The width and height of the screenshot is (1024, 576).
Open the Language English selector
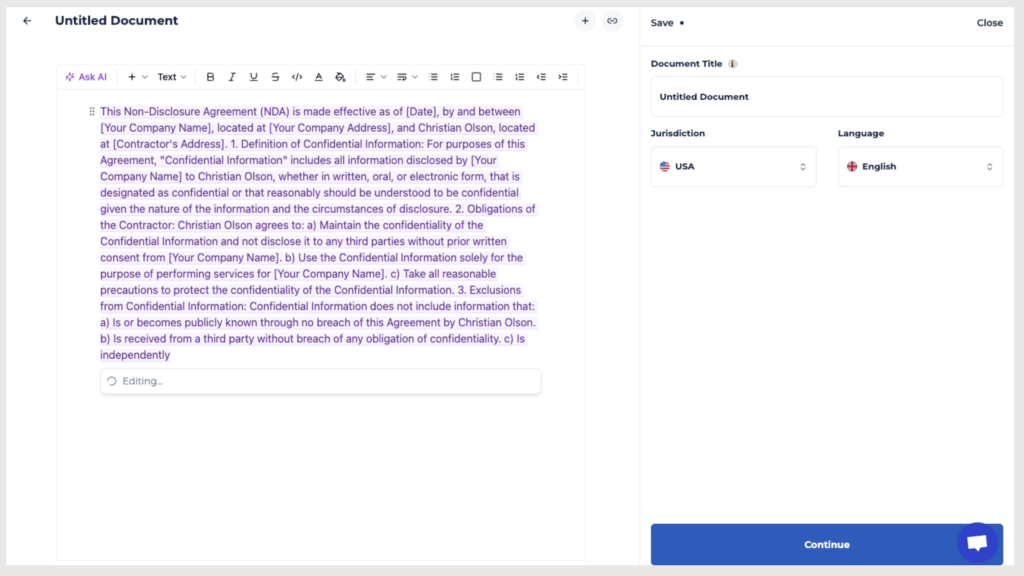919,167
